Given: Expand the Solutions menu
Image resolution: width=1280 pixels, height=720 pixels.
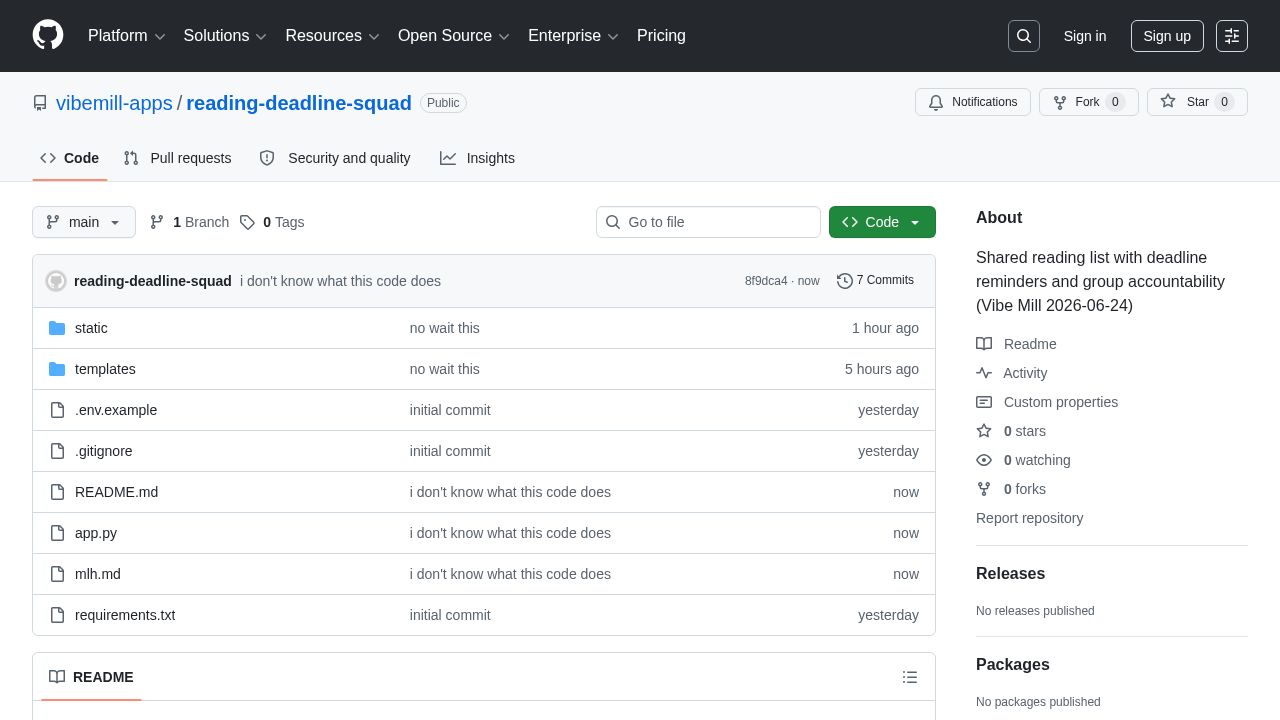Looking at the screenshot, I should tap(225, 36).
